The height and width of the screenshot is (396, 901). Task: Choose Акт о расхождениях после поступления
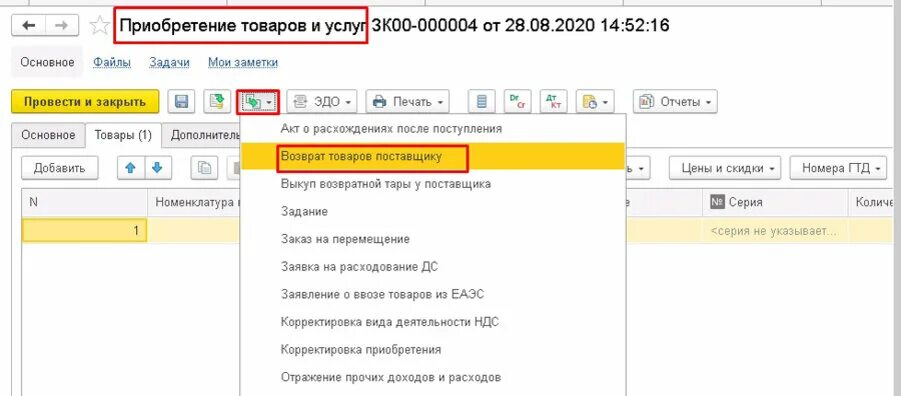click(433, 129)
